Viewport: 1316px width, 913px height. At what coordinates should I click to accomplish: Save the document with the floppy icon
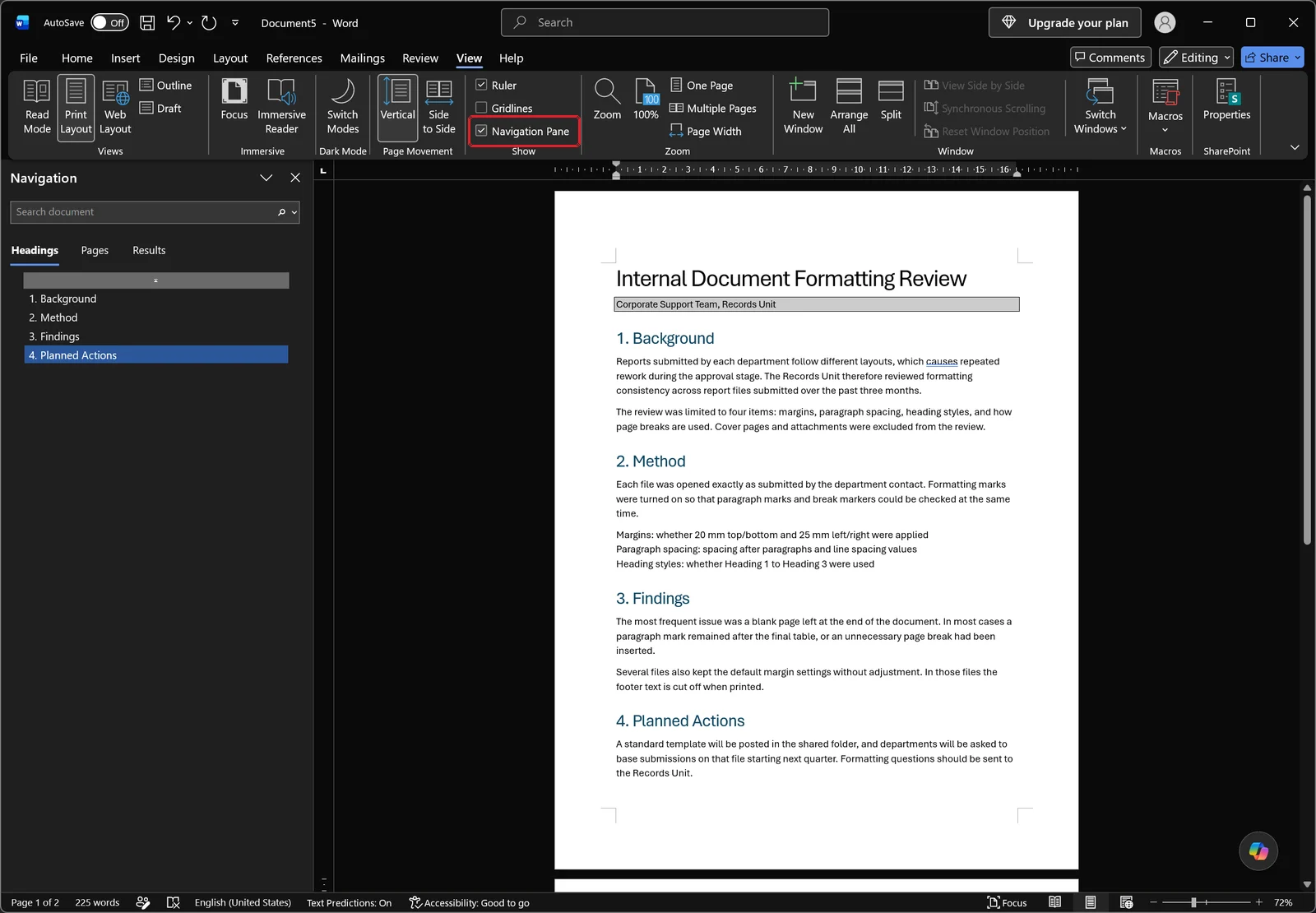(x=147, y=23)
